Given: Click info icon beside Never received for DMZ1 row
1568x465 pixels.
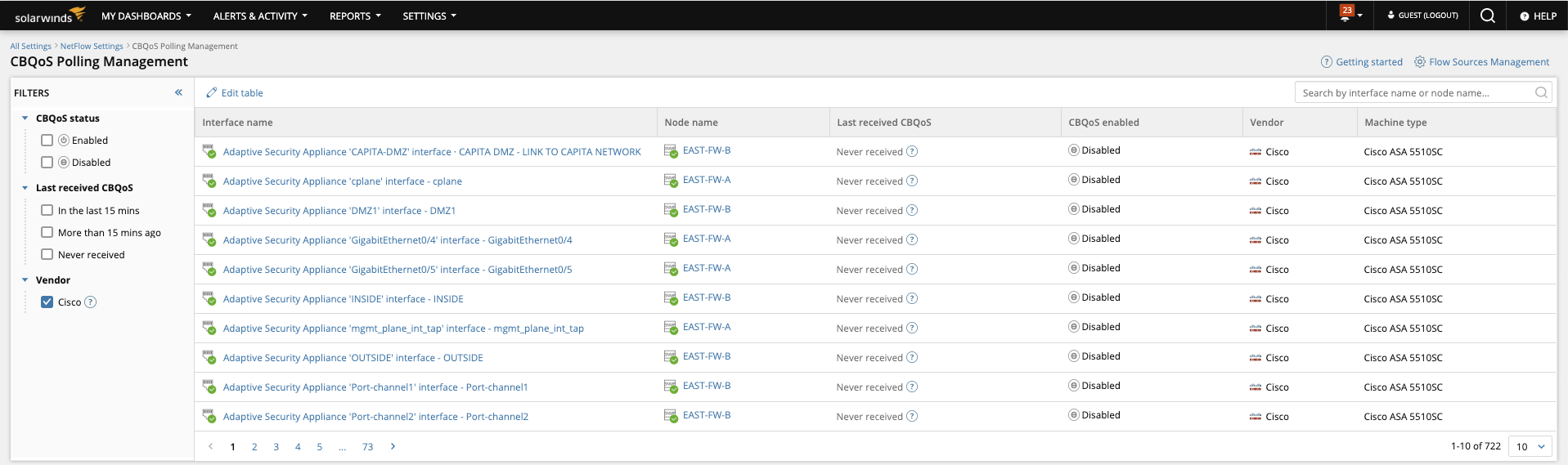Looking at the screenshot, I should 912,210.
